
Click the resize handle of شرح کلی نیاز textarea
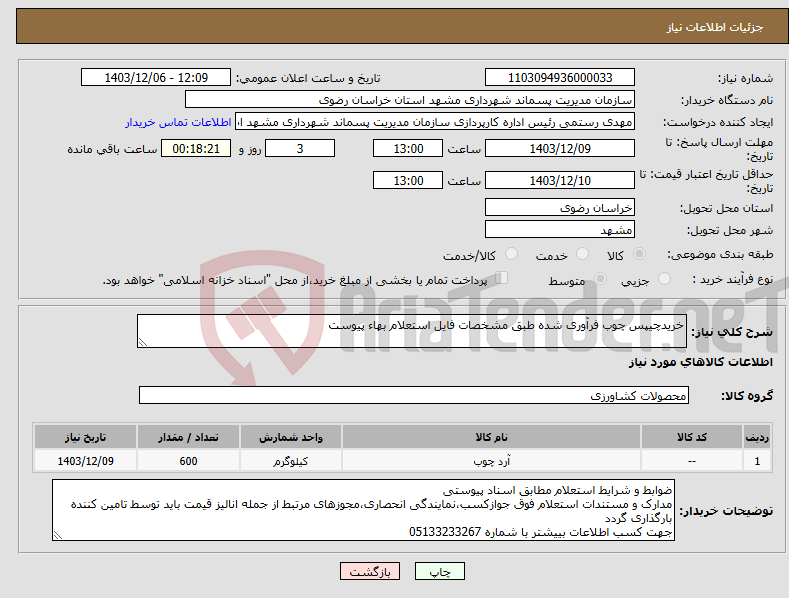coord(143,342)
